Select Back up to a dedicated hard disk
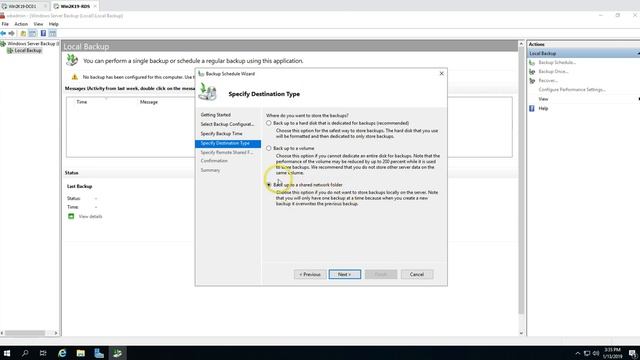This screenshot has height=360, width=640. (269, 123)
